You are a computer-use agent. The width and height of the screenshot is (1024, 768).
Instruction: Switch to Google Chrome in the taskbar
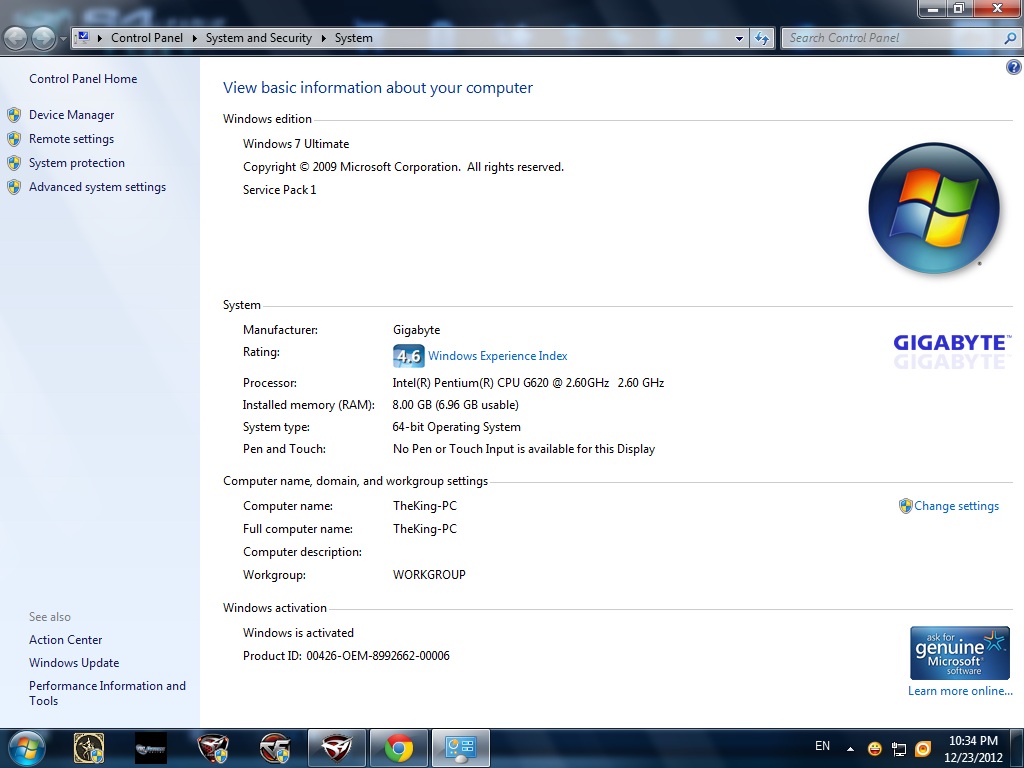[399, 748]
